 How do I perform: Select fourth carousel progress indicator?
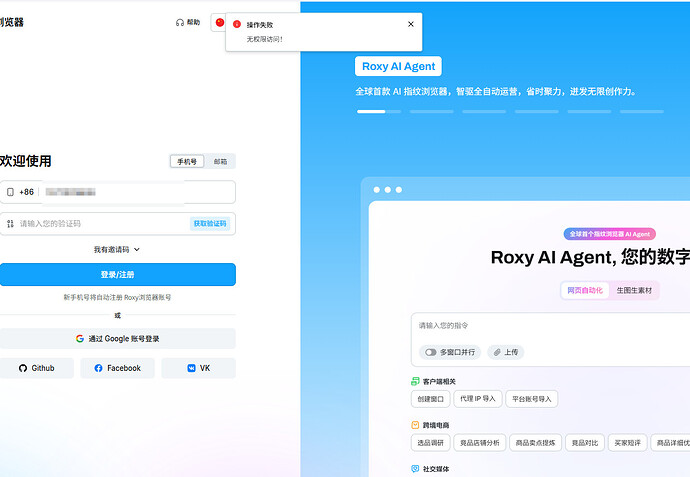pos(537,112)
